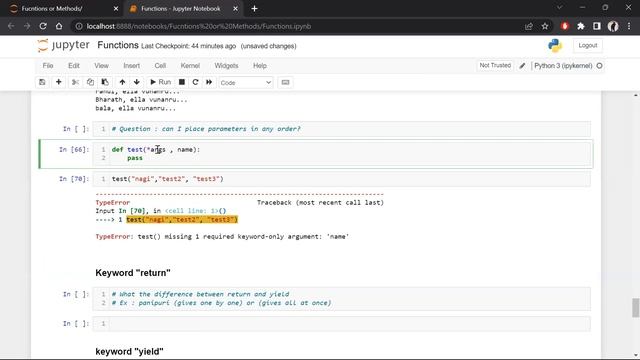
Task: Open the File menu
Action: coord(48,66)
